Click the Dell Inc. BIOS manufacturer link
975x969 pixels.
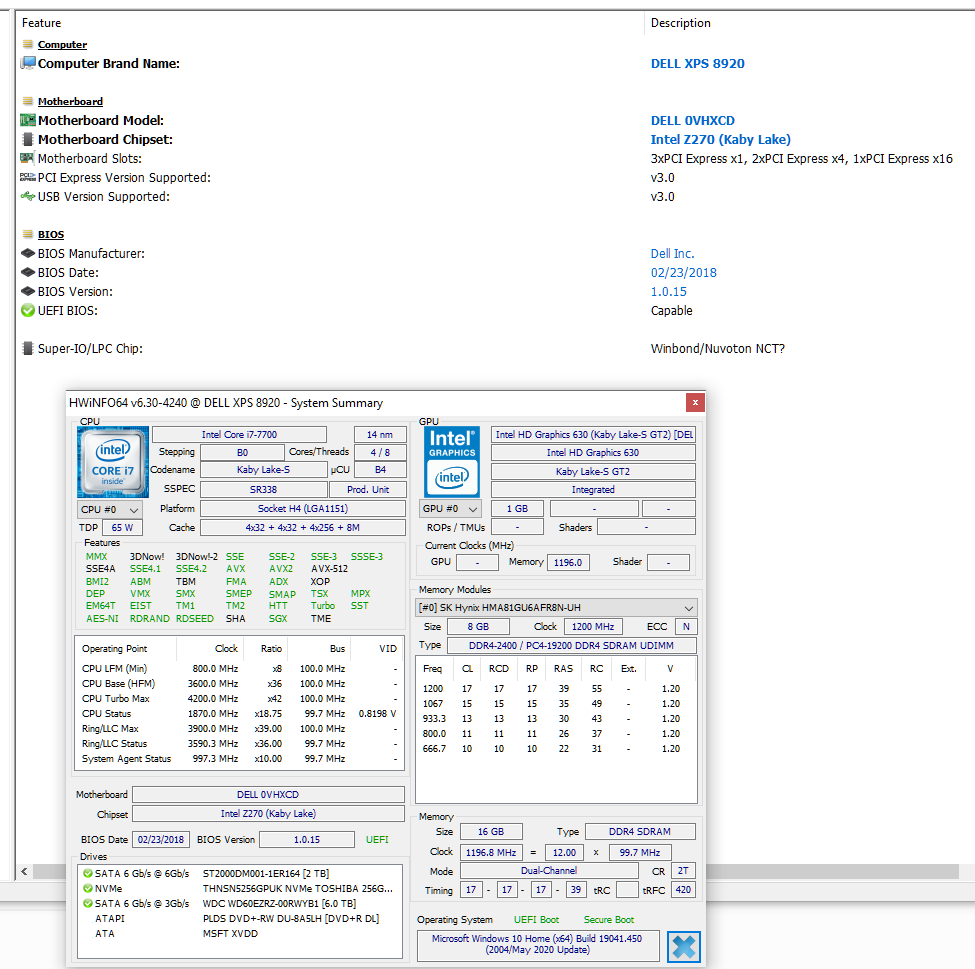click(x=673, y=253)
